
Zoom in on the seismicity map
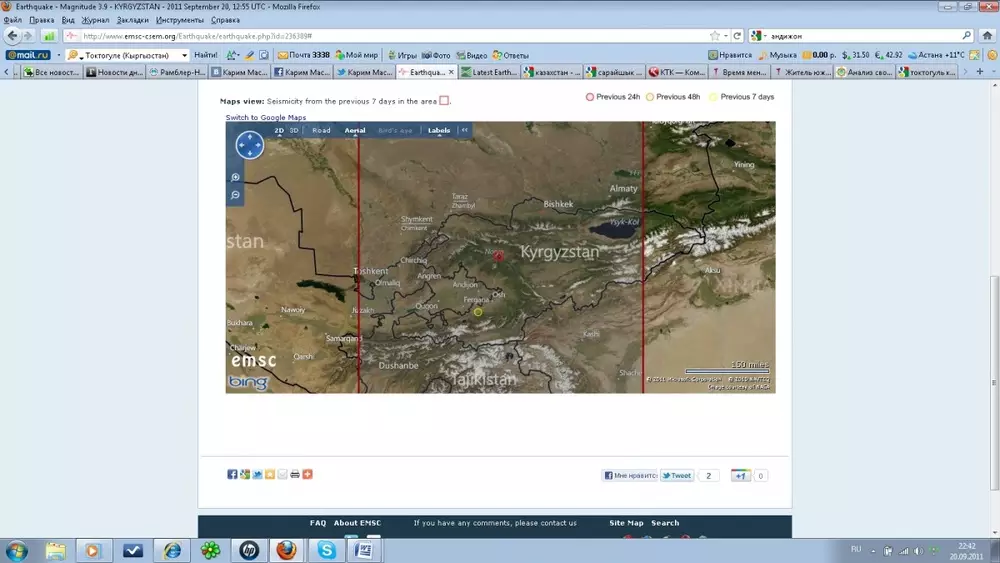coord(236,178)
